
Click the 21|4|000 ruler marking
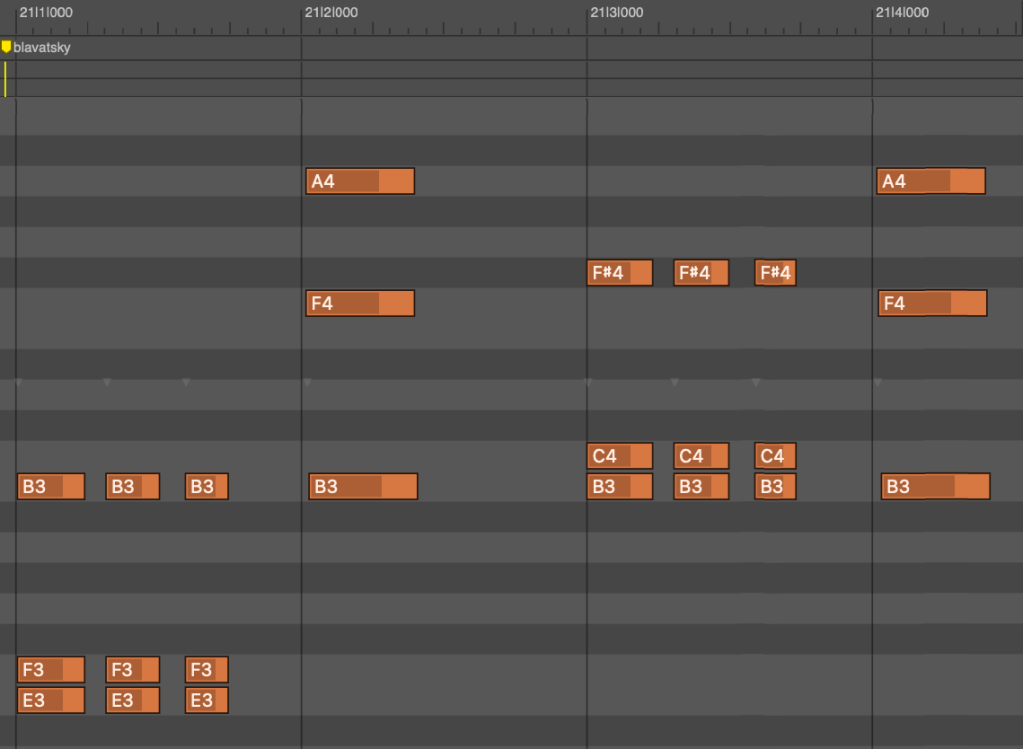tap(901, 13)
